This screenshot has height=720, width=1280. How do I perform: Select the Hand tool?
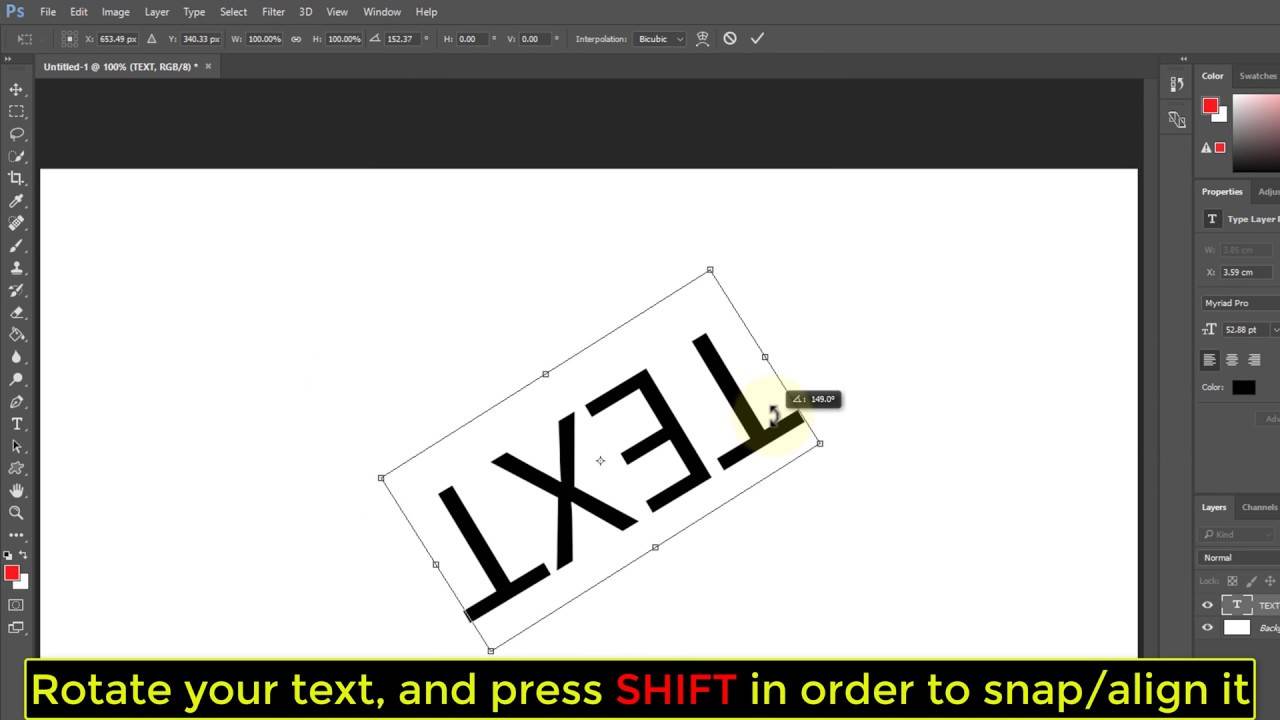[16, 491]
